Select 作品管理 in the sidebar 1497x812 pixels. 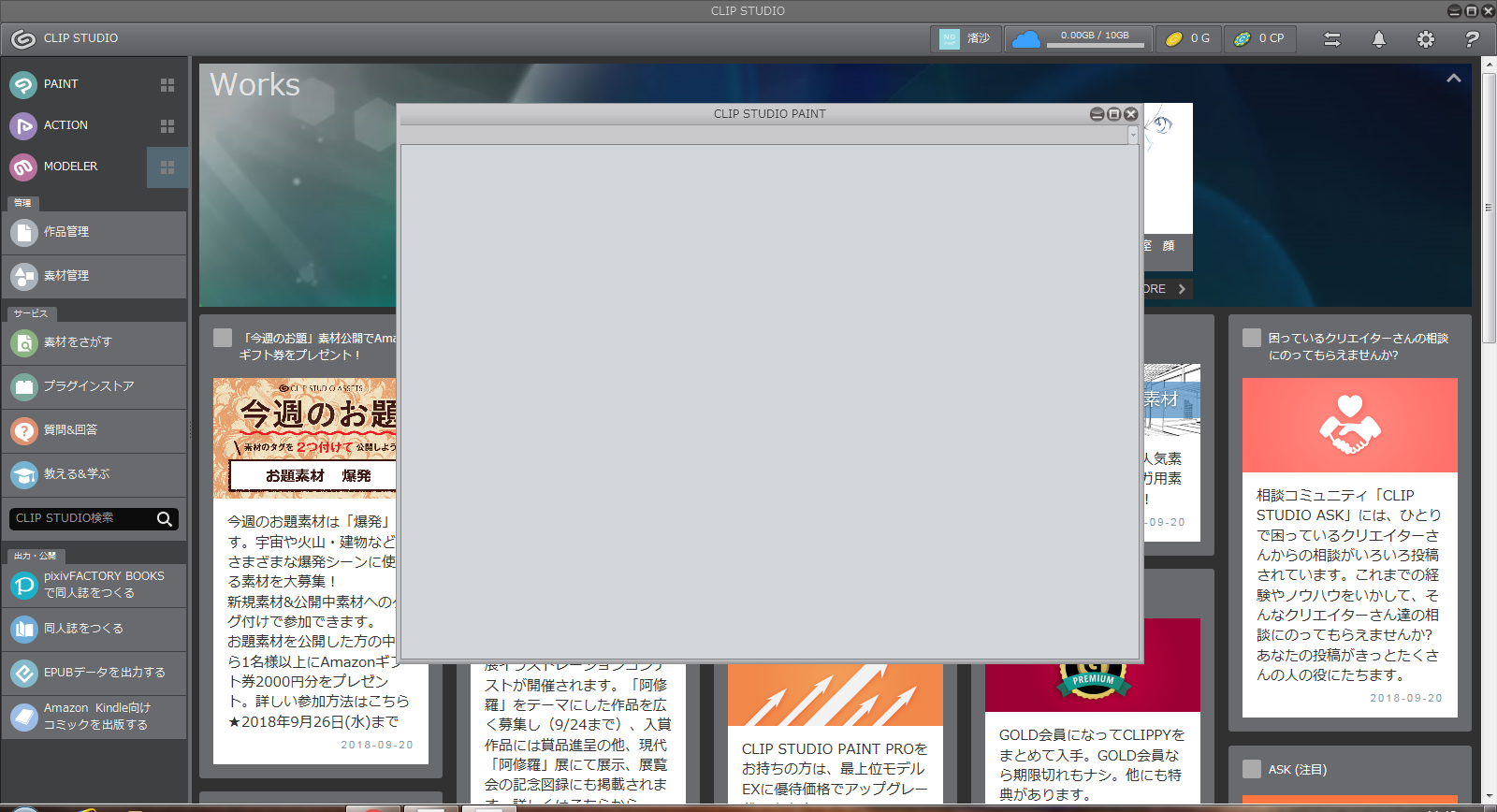click(x=94, y=232)
